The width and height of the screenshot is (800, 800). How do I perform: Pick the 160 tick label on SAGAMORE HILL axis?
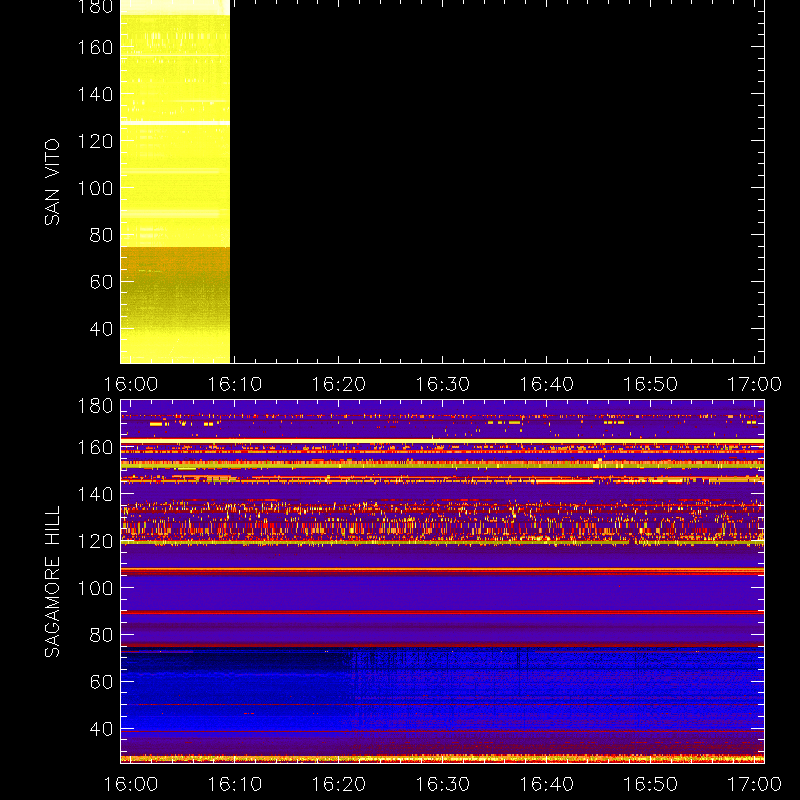(95, 447)
